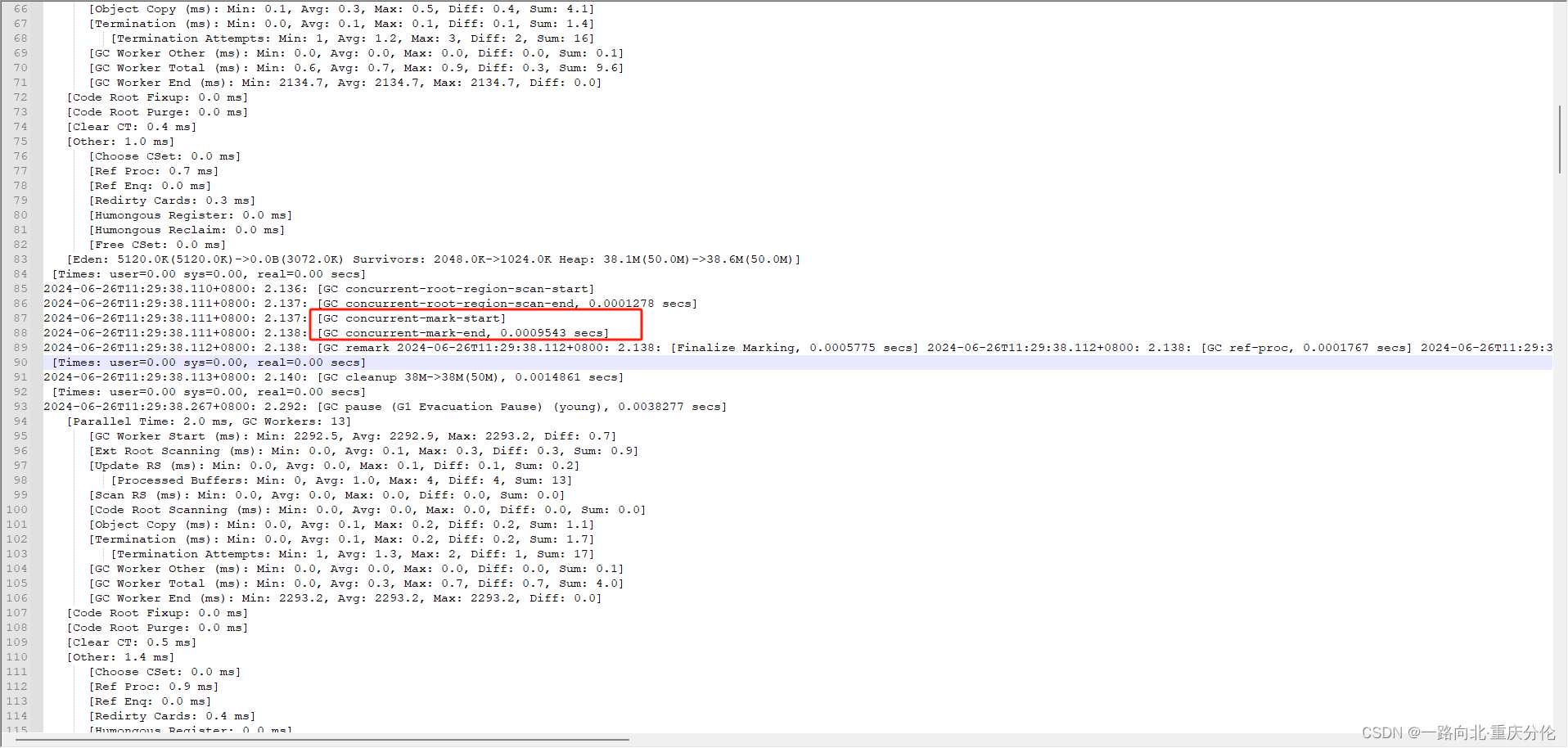Click the 'Ext Root Scanning (ms)' line
The image size is (1568, 748).
click(364, 451)
